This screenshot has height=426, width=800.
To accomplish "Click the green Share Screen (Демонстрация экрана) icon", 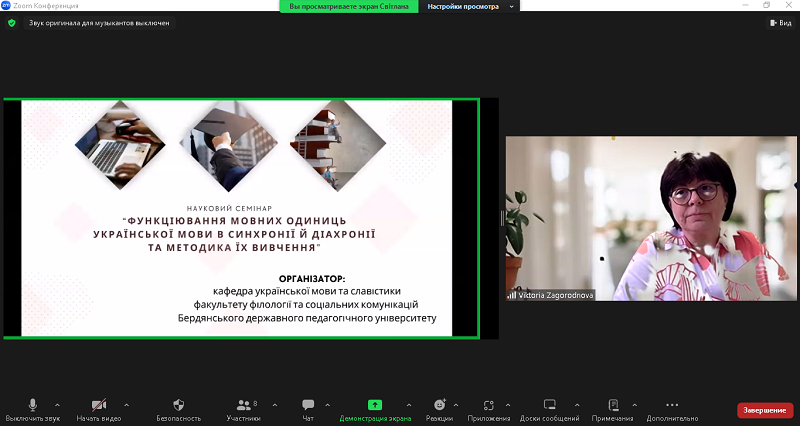I will pos(375,405).
